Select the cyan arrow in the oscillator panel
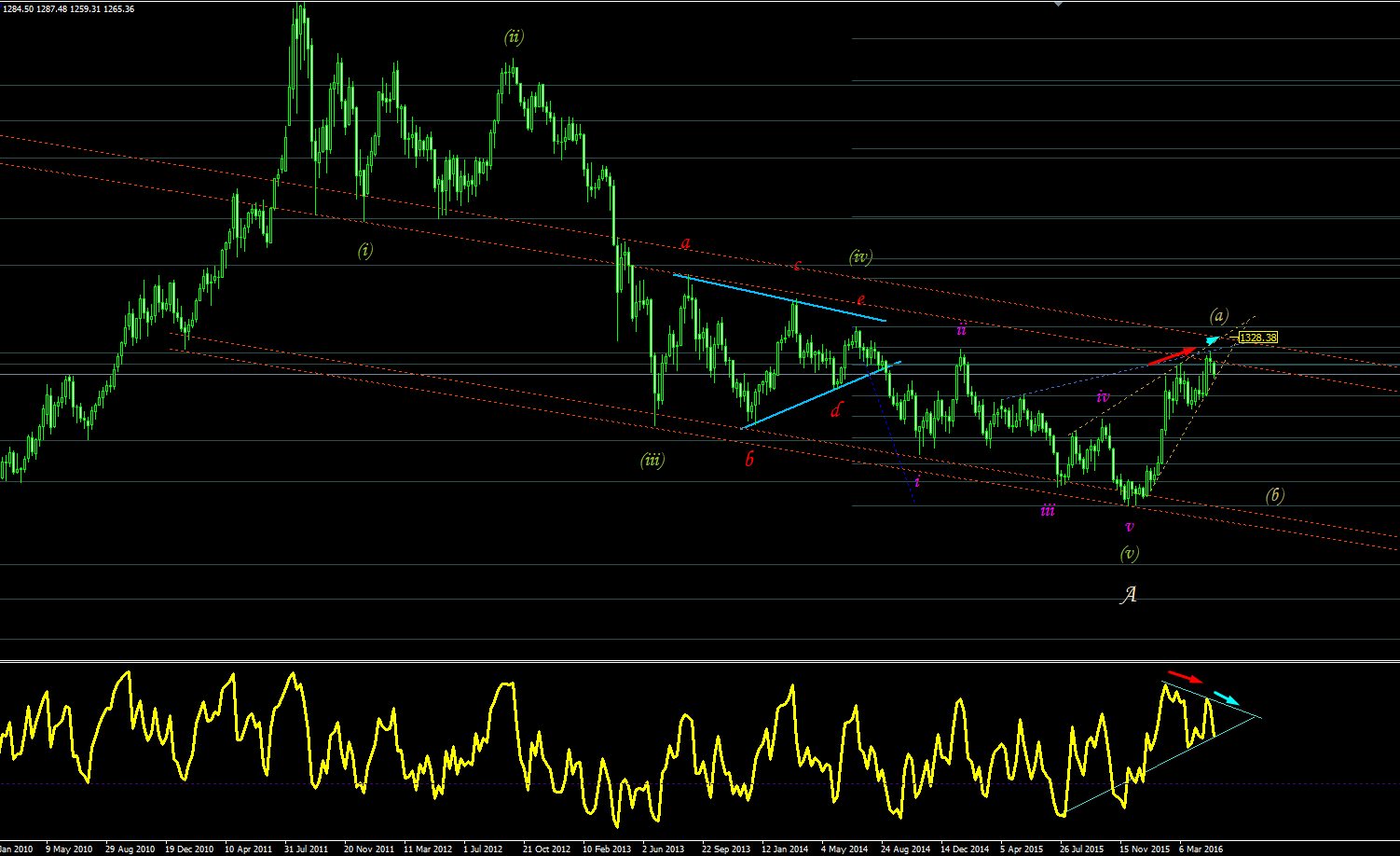This screenshot has width=1400, height=856. [x=1228, y=697]
